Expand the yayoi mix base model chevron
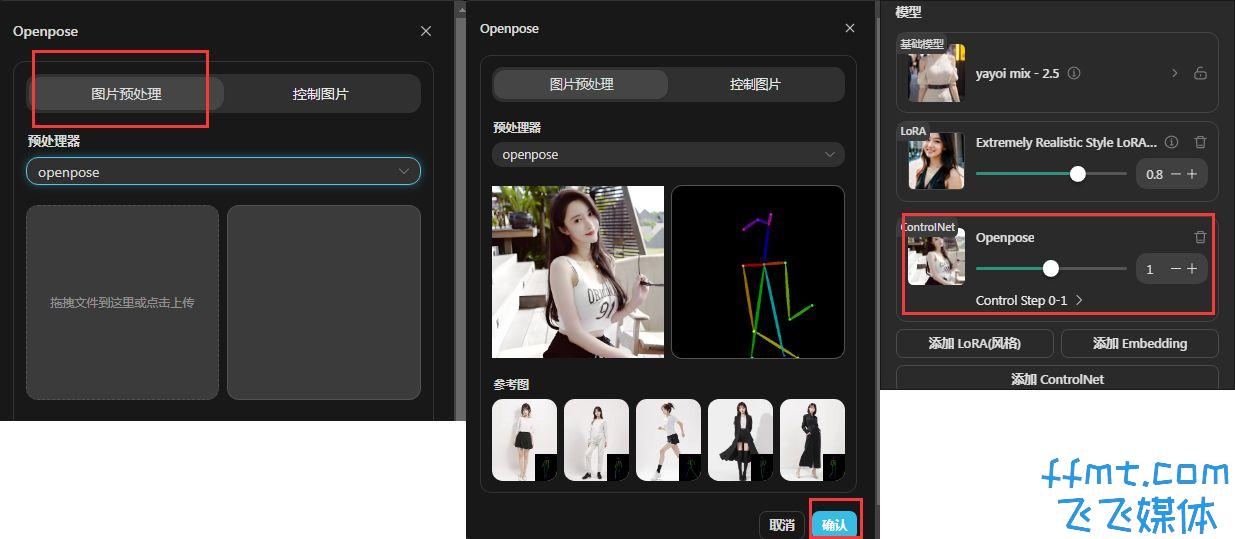This screenshot has width=1235, height=539. pyautogui.click(x=1175, y=73)
